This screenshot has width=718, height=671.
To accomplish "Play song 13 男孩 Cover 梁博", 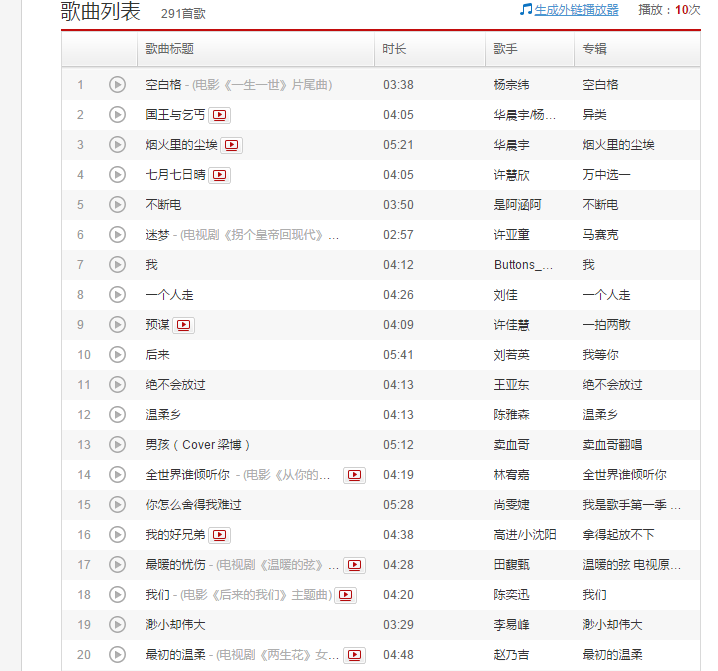I will tap(117, 445).
